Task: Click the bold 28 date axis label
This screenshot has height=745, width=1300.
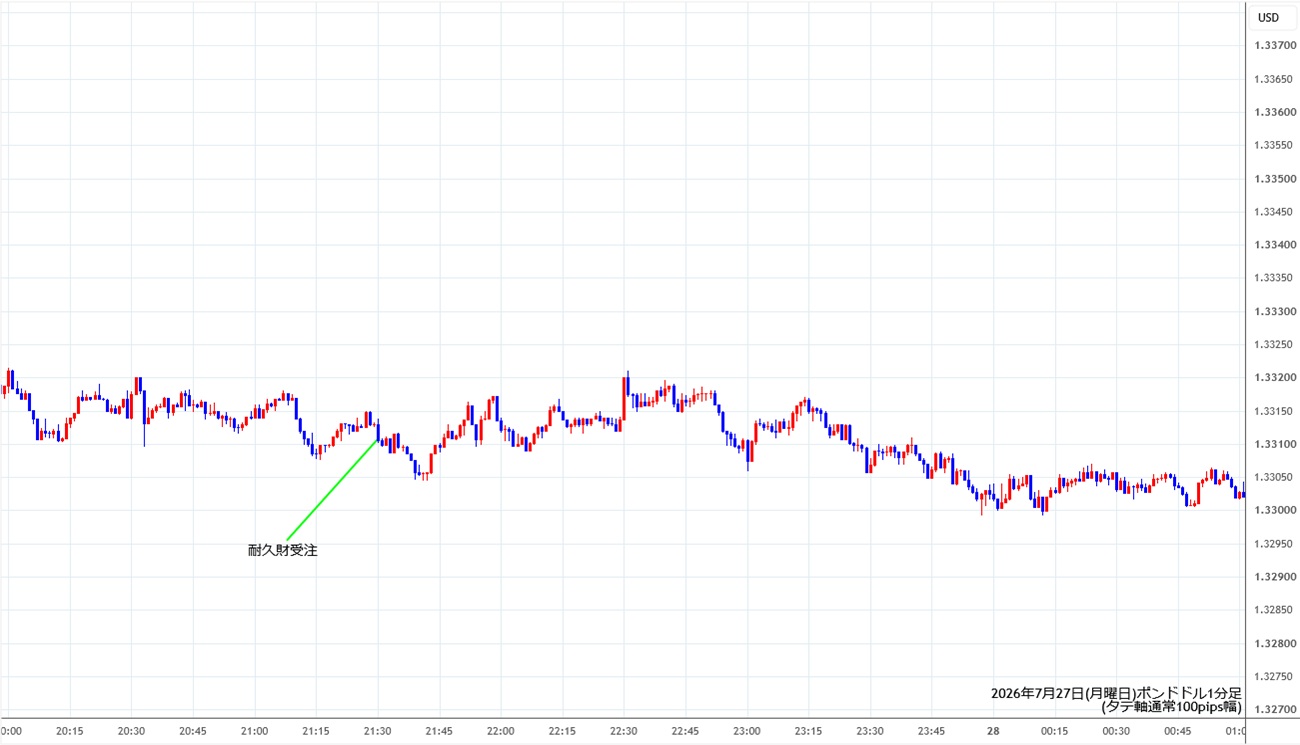Action: (x=993, y=731)
